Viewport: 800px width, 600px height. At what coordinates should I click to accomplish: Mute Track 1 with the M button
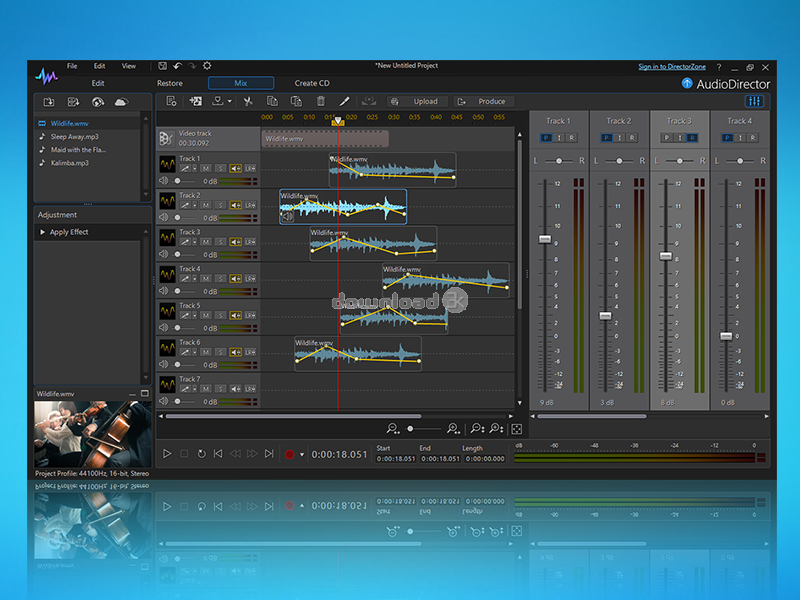tap(206, 168)
